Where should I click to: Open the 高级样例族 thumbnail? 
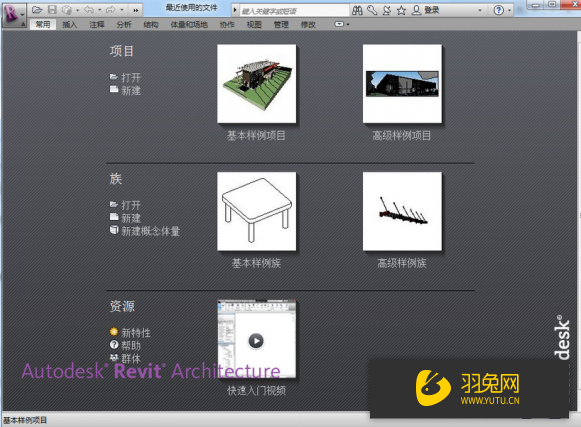pyautogui.click(x=402, y=211)
